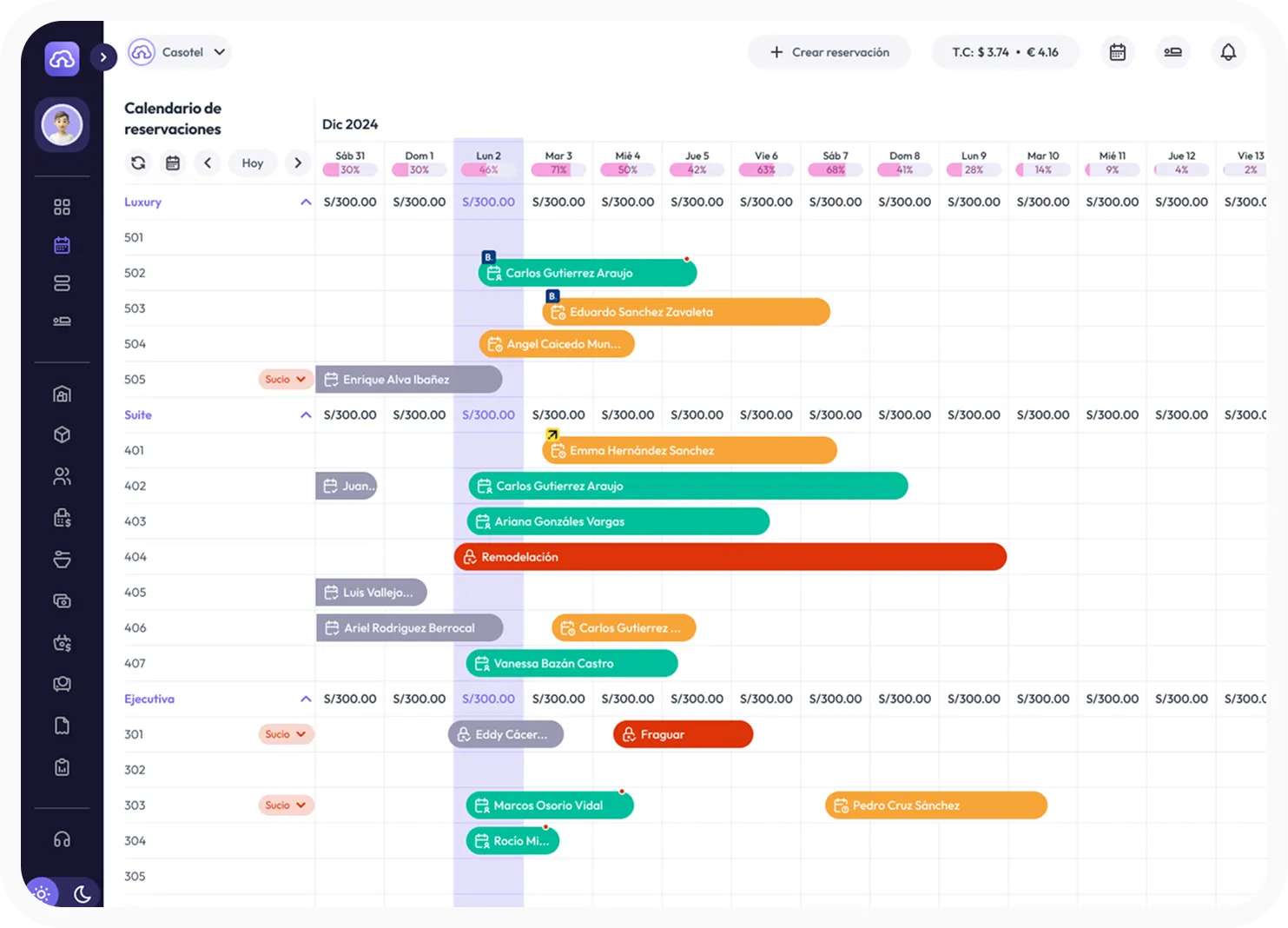Open Sucio status dropdown for room 505
This screenshot has width=1288, height=928.
pyautogui.click(x=286, y=380)
